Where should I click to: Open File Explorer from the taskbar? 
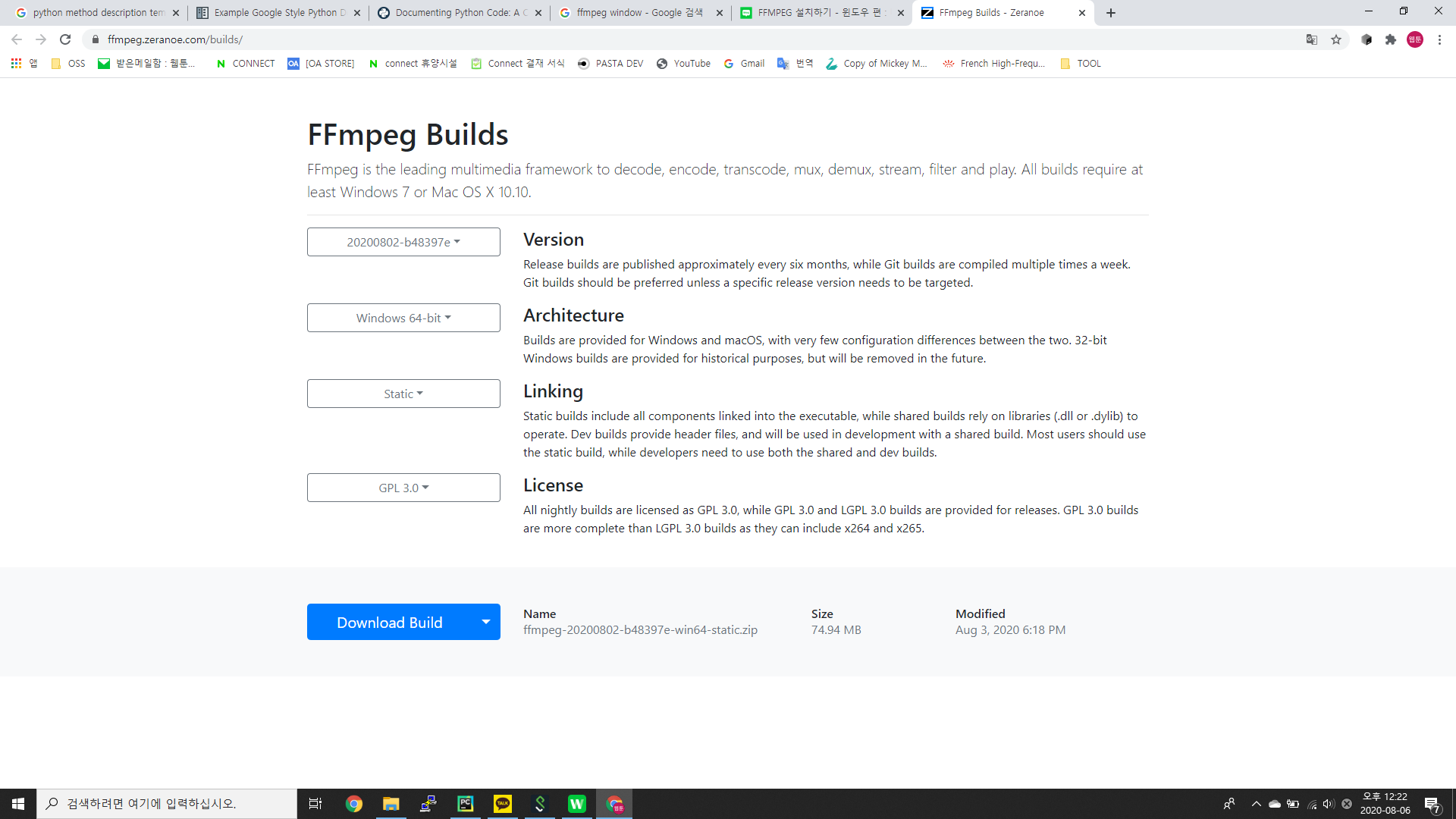391,804
